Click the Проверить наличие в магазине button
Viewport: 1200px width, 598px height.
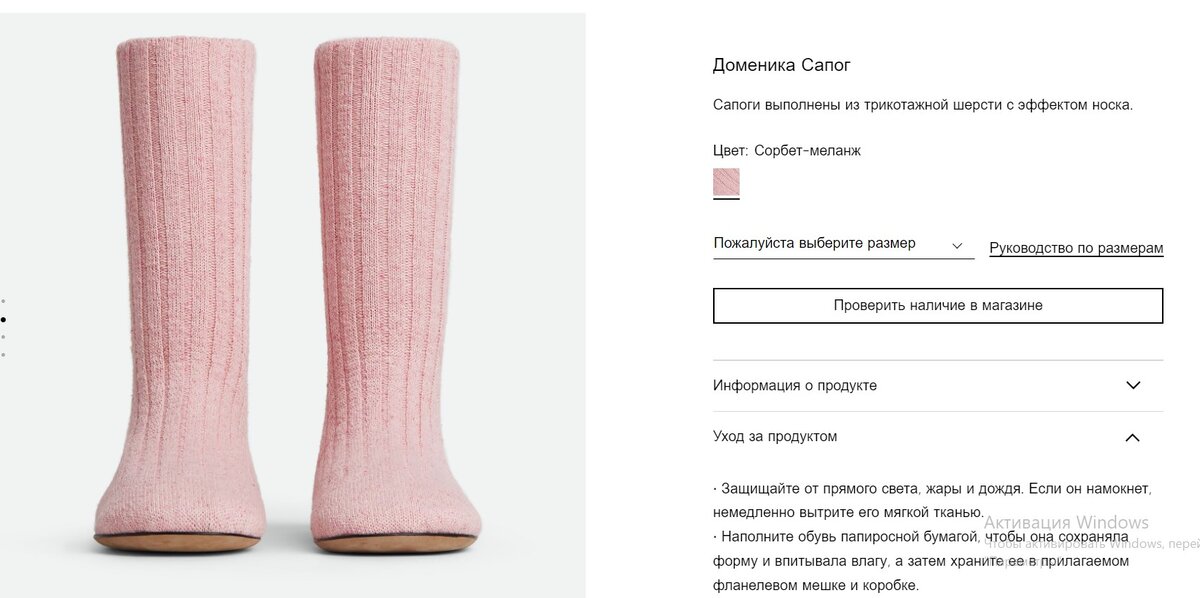[938, 306]
